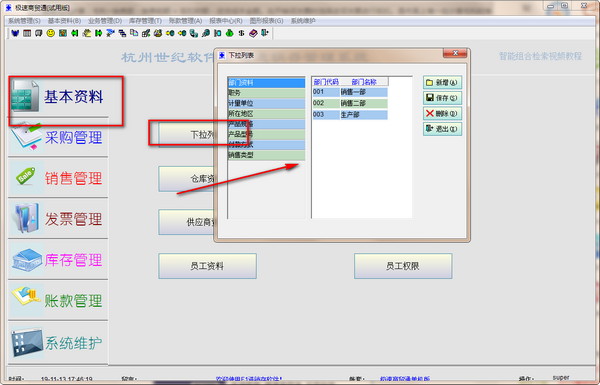Click the exit door toolbar icon

265,33
